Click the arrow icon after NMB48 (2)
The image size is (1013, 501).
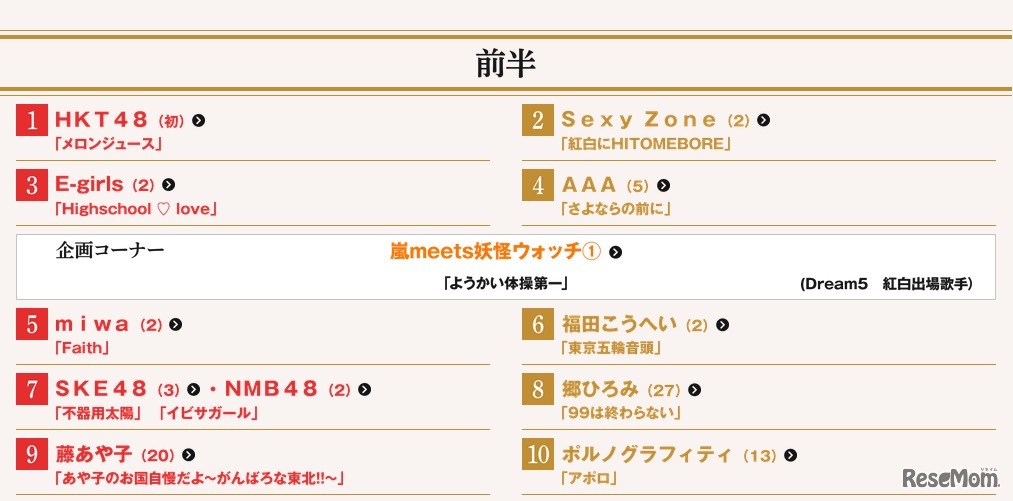pyautogui.click(x=364, y=390)
